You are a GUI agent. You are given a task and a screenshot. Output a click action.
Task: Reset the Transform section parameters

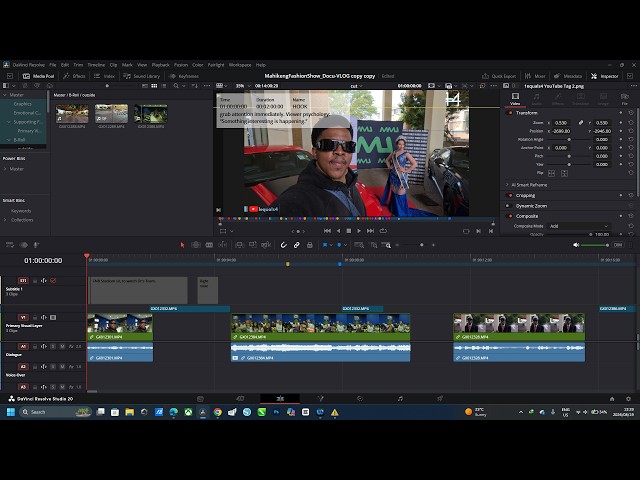(x=631, y=113)
